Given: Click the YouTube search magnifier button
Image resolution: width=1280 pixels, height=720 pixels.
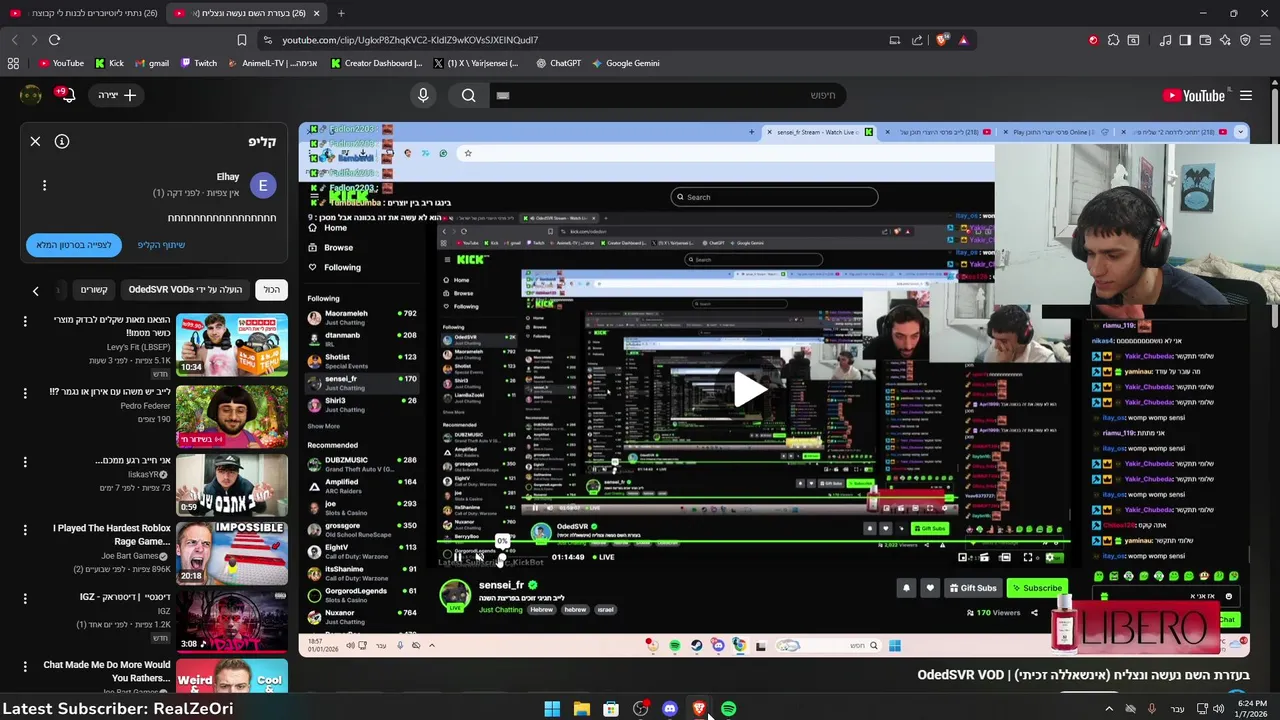Looking at the screenshot, I should [x=469, y=95].
